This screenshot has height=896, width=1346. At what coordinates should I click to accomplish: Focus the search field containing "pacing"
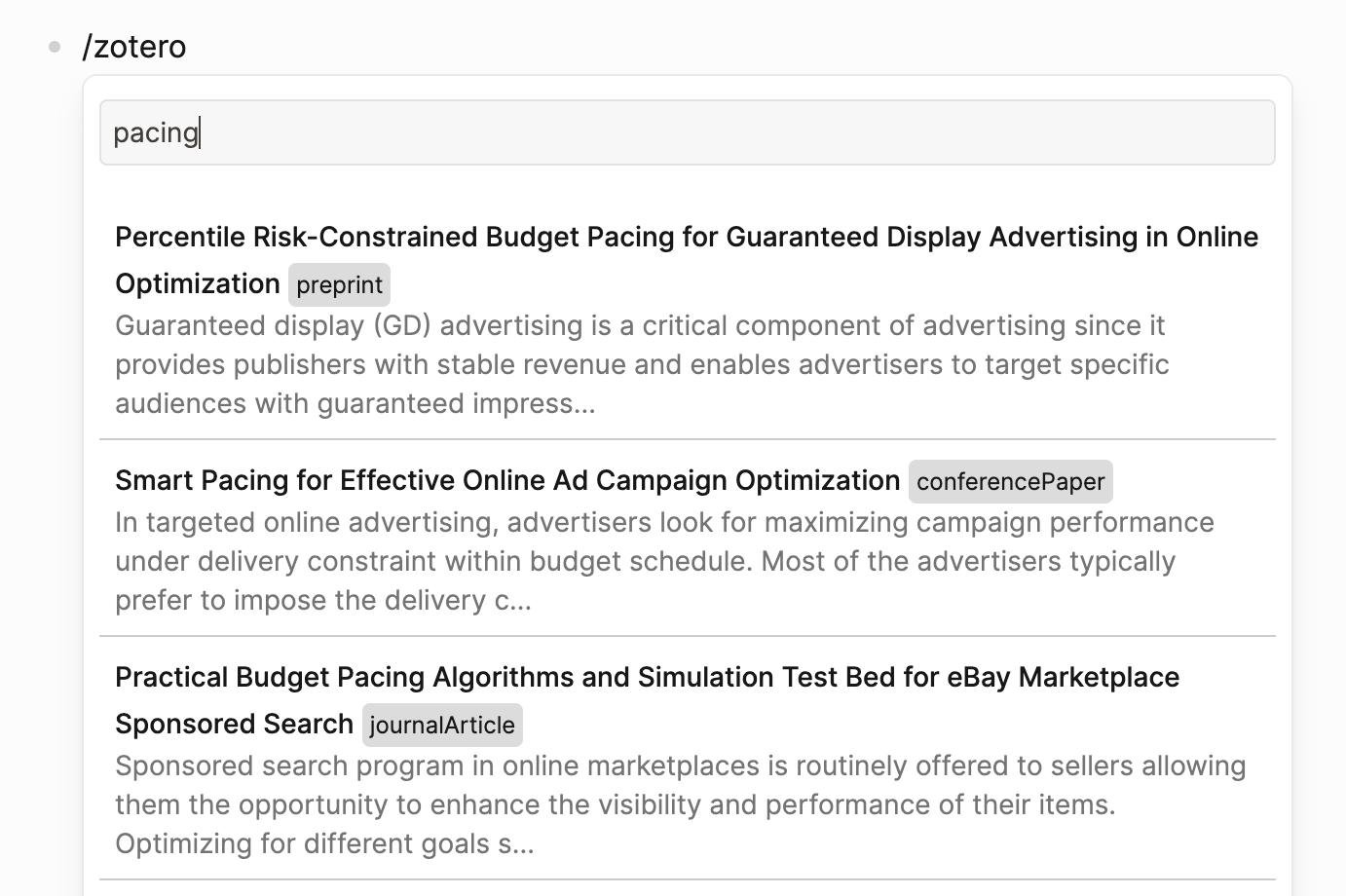coord(687,132)
